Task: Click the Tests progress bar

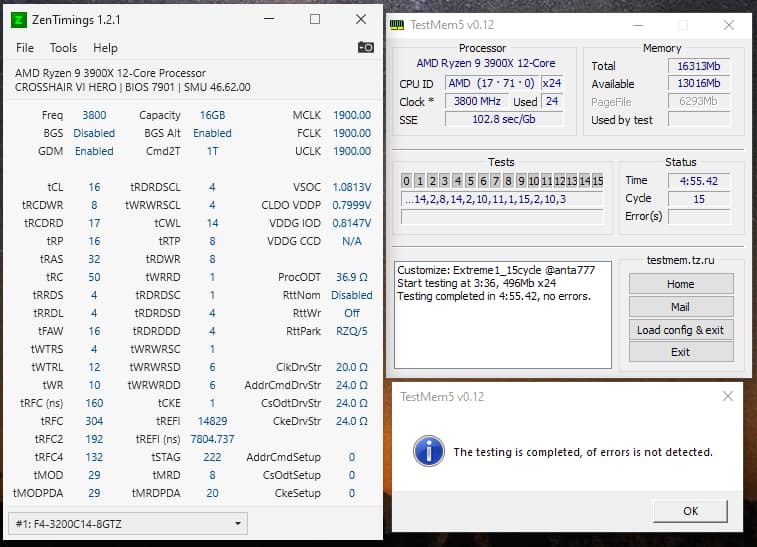Action: coord(502,217)
